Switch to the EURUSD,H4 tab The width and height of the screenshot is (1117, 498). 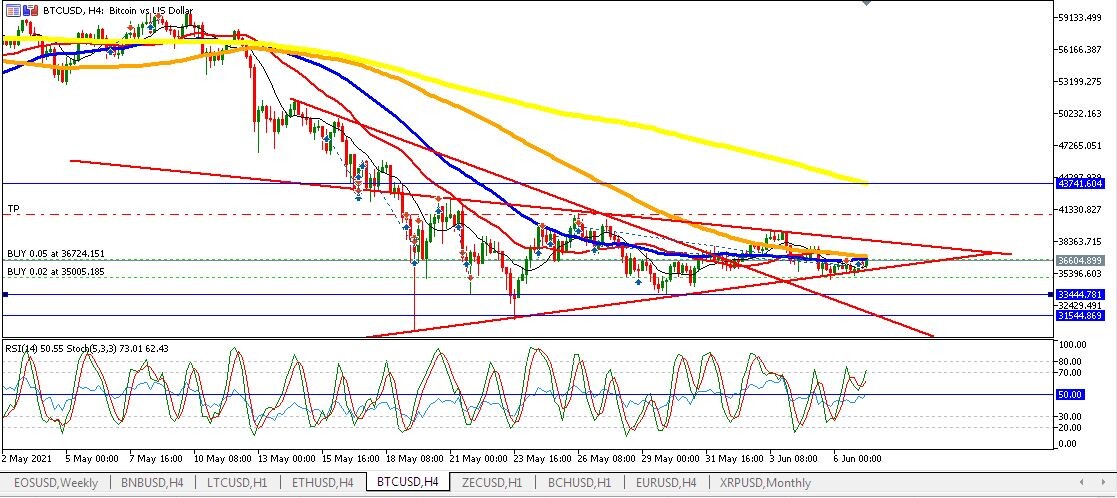pyautogui.click(x=665, y=482)
